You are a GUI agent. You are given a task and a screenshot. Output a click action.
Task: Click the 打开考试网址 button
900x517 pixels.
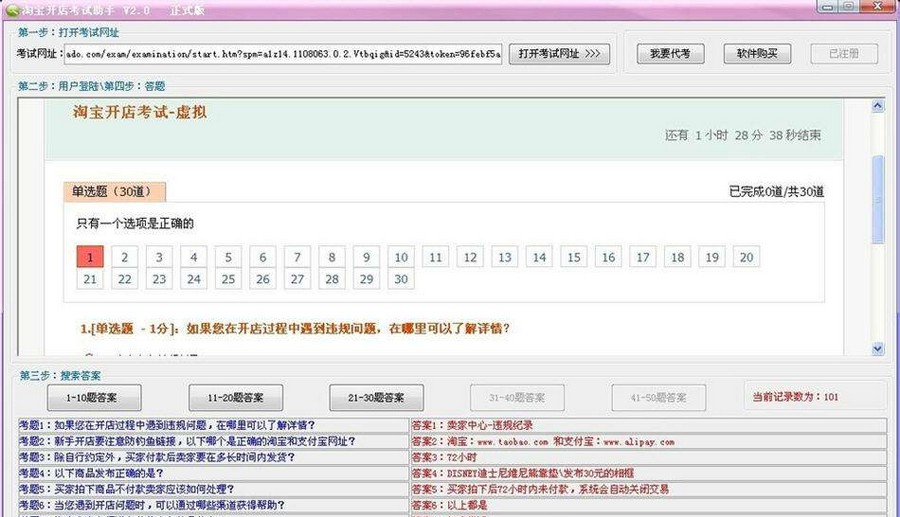pyautogui.click(x=559, y=54)
